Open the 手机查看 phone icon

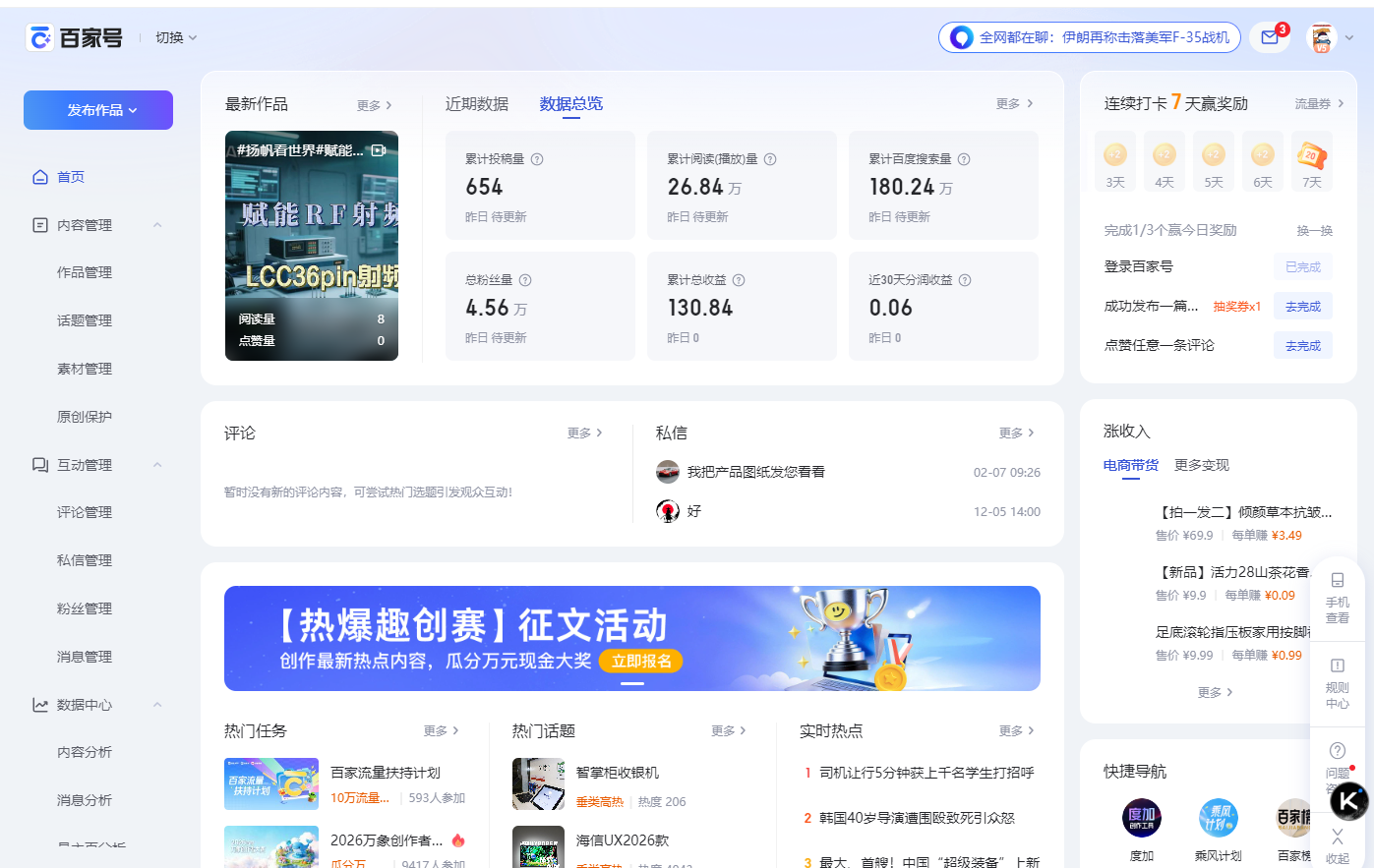click(1338, 580)
